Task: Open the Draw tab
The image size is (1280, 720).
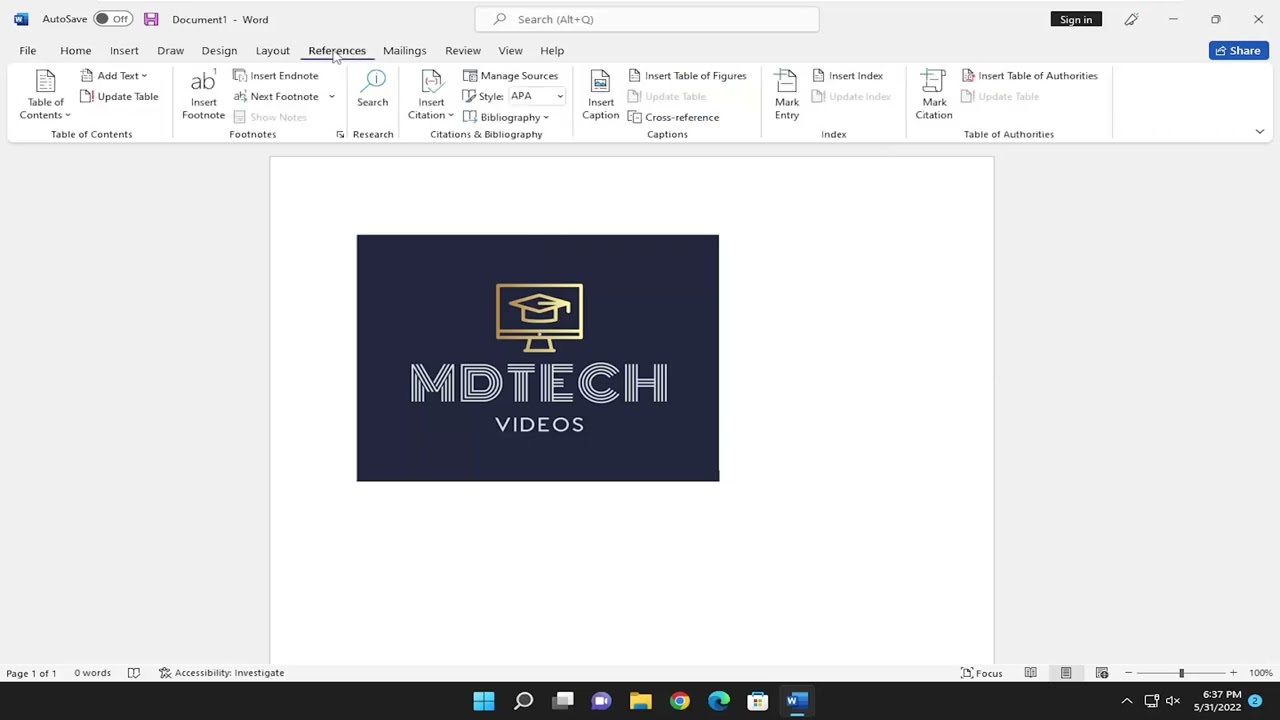Action: [170, 50]
